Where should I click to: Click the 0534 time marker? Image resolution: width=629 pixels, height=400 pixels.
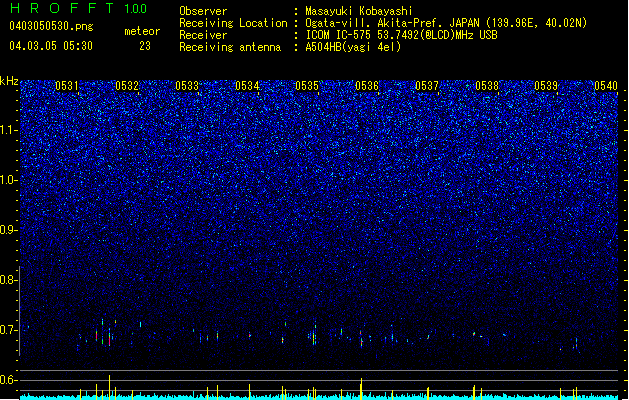coord(247,86)
